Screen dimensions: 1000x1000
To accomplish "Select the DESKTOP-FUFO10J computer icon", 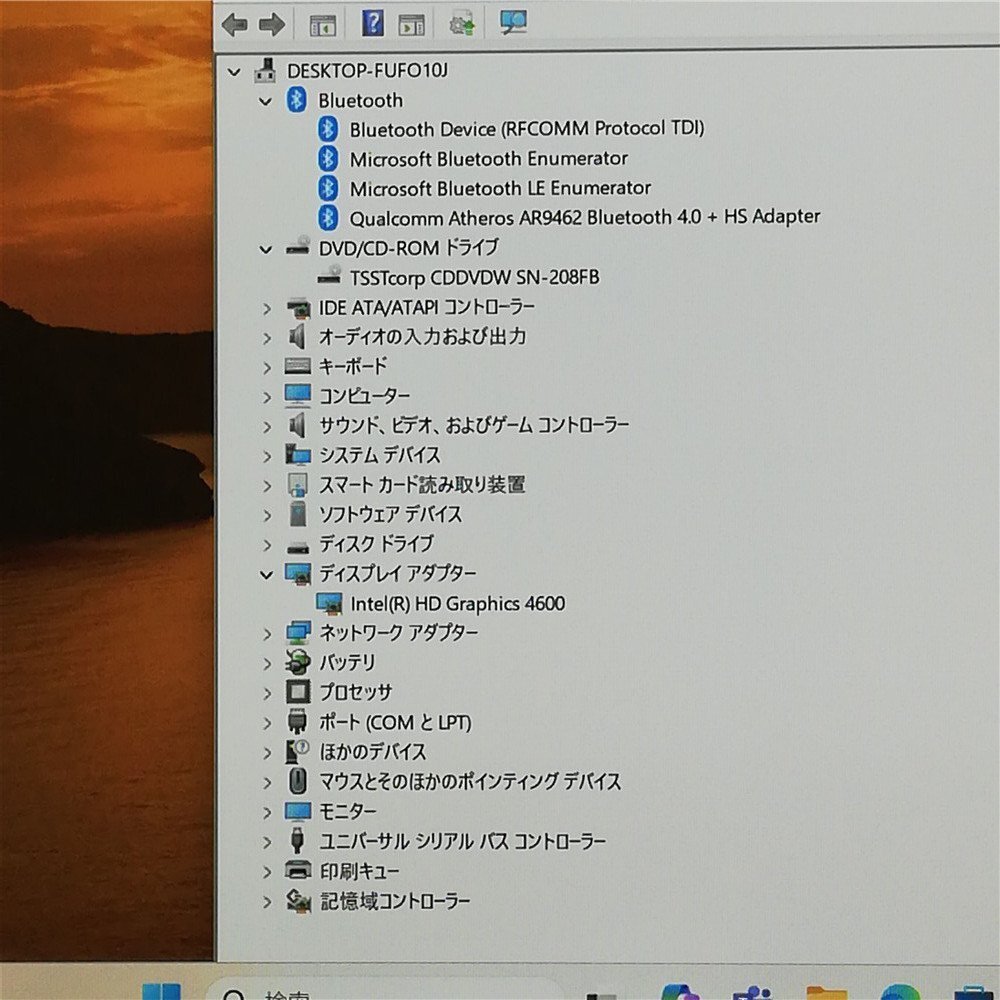I will click(x=265, y=70).
